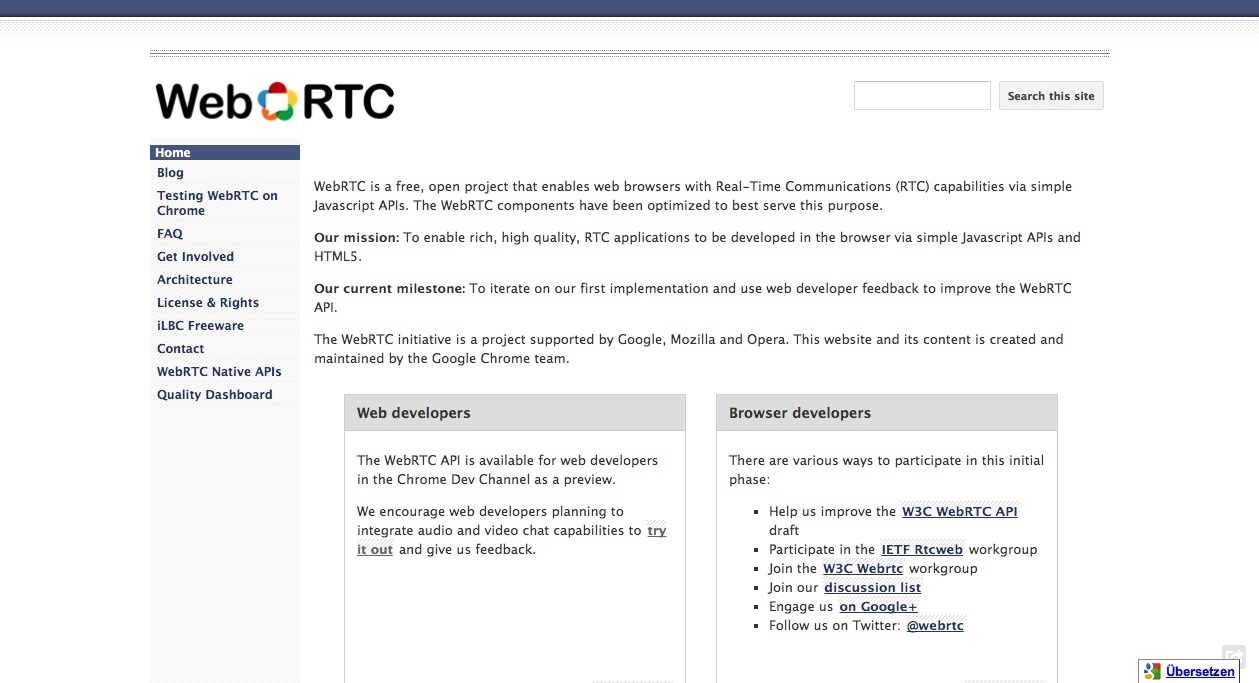Screen dimensions: 1259x683
Task: Open the @webrtc Twitter link
Action: pos(935,626)
